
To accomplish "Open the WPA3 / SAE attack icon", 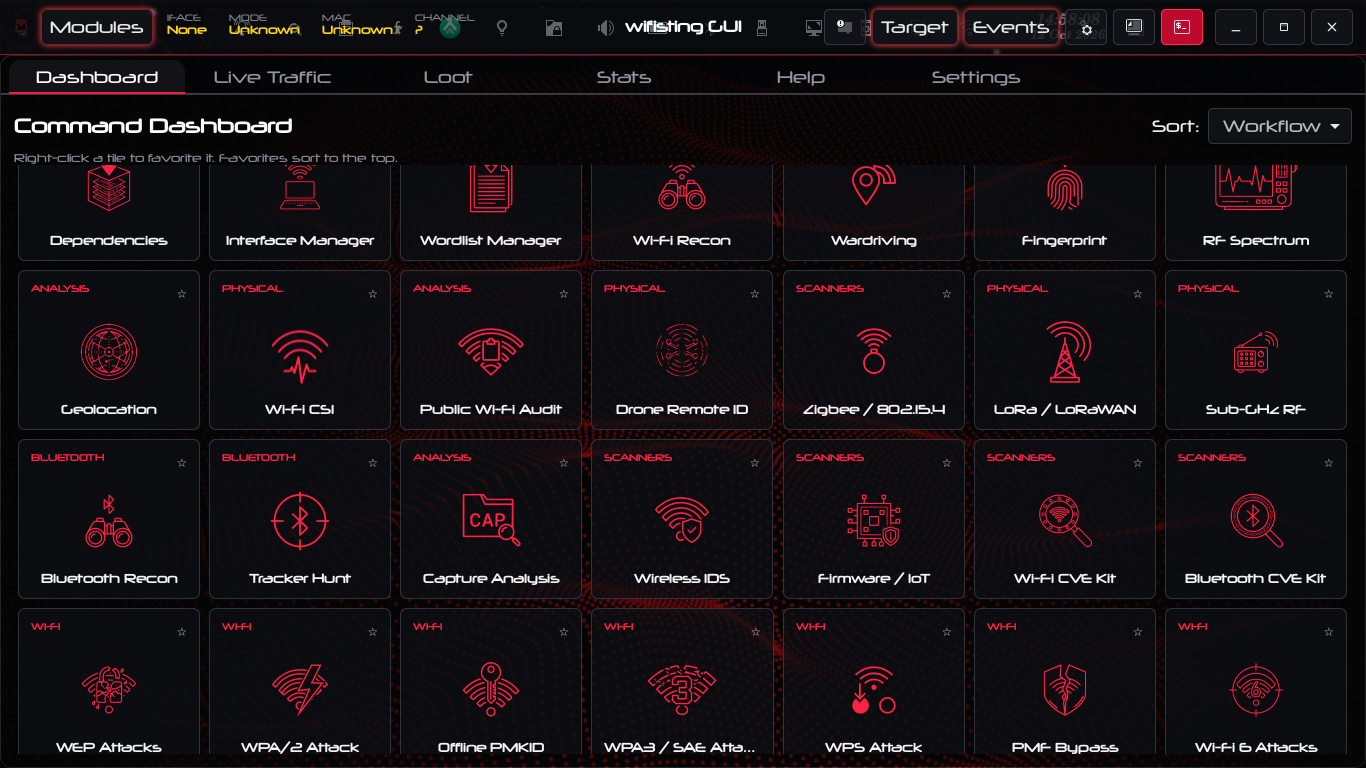I will coord(682,690).
